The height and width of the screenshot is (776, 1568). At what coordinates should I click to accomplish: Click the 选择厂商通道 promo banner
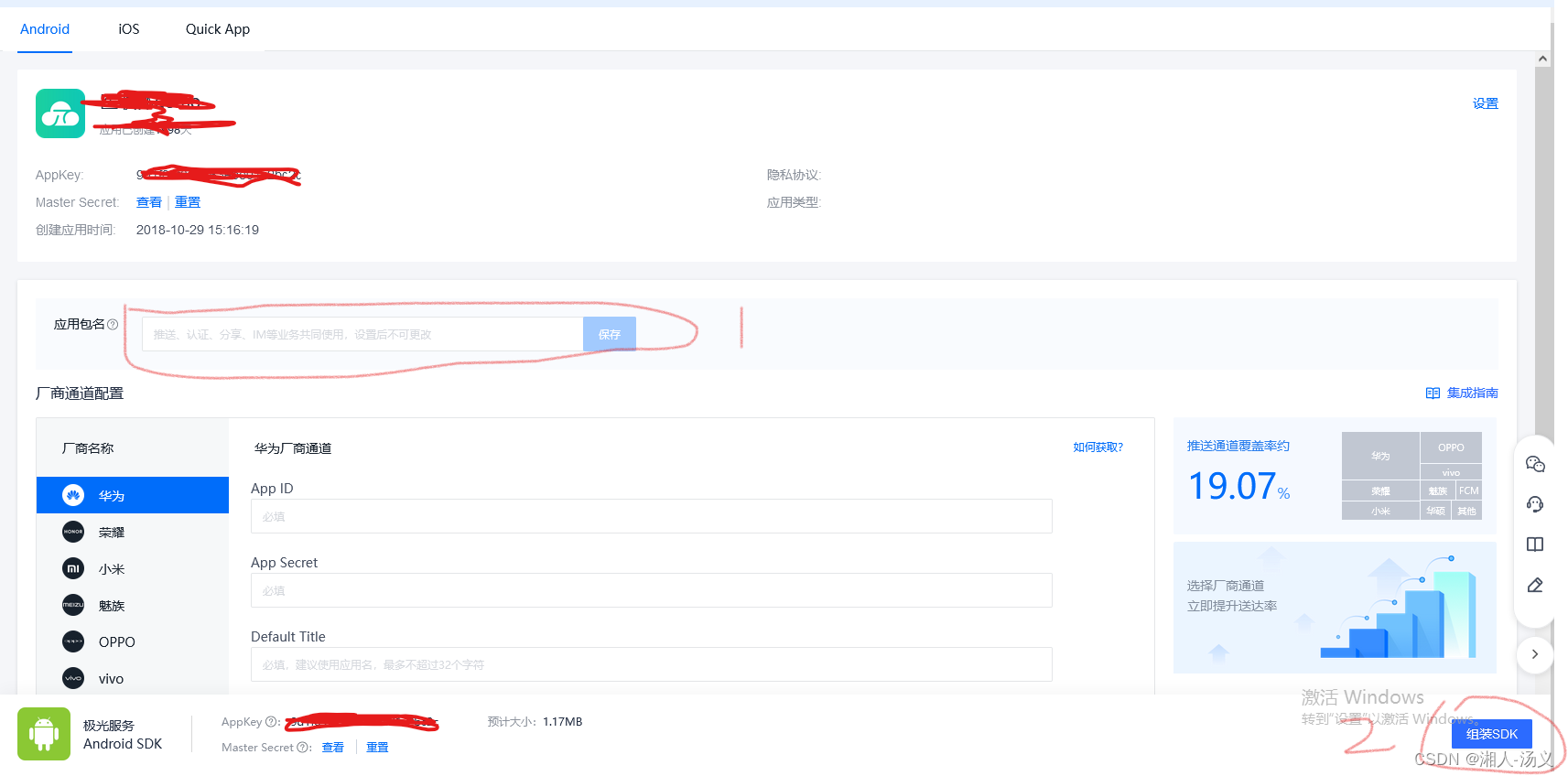[x=1335, y=608]
